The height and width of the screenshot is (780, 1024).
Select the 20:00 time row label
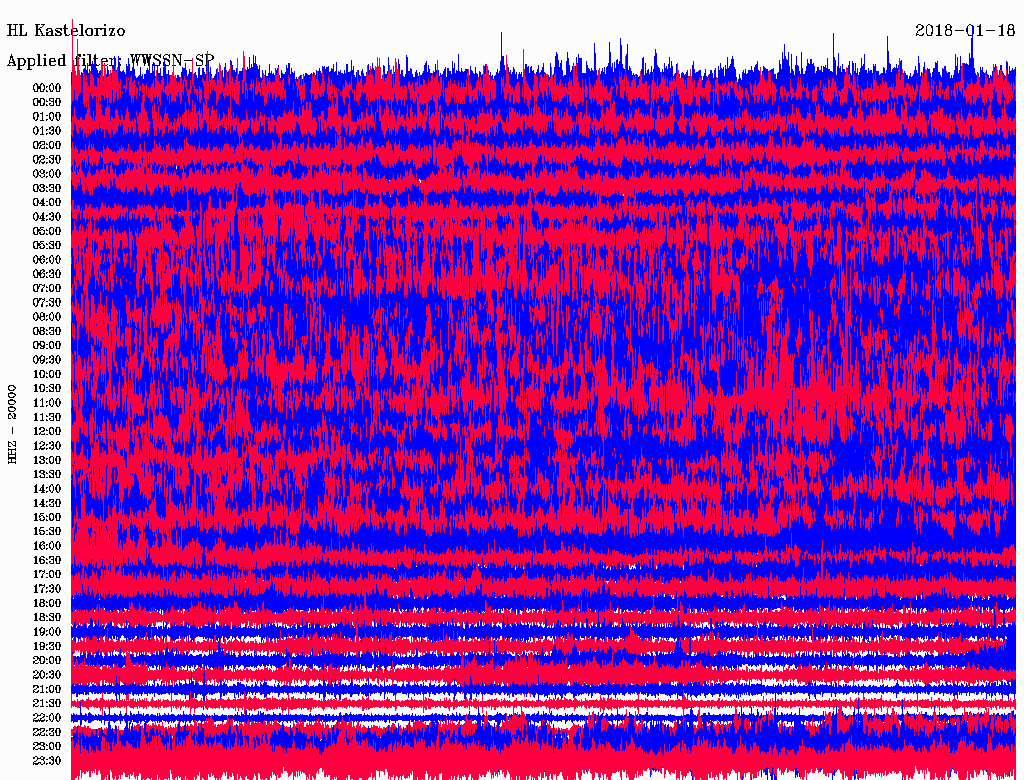click(47, 661)
